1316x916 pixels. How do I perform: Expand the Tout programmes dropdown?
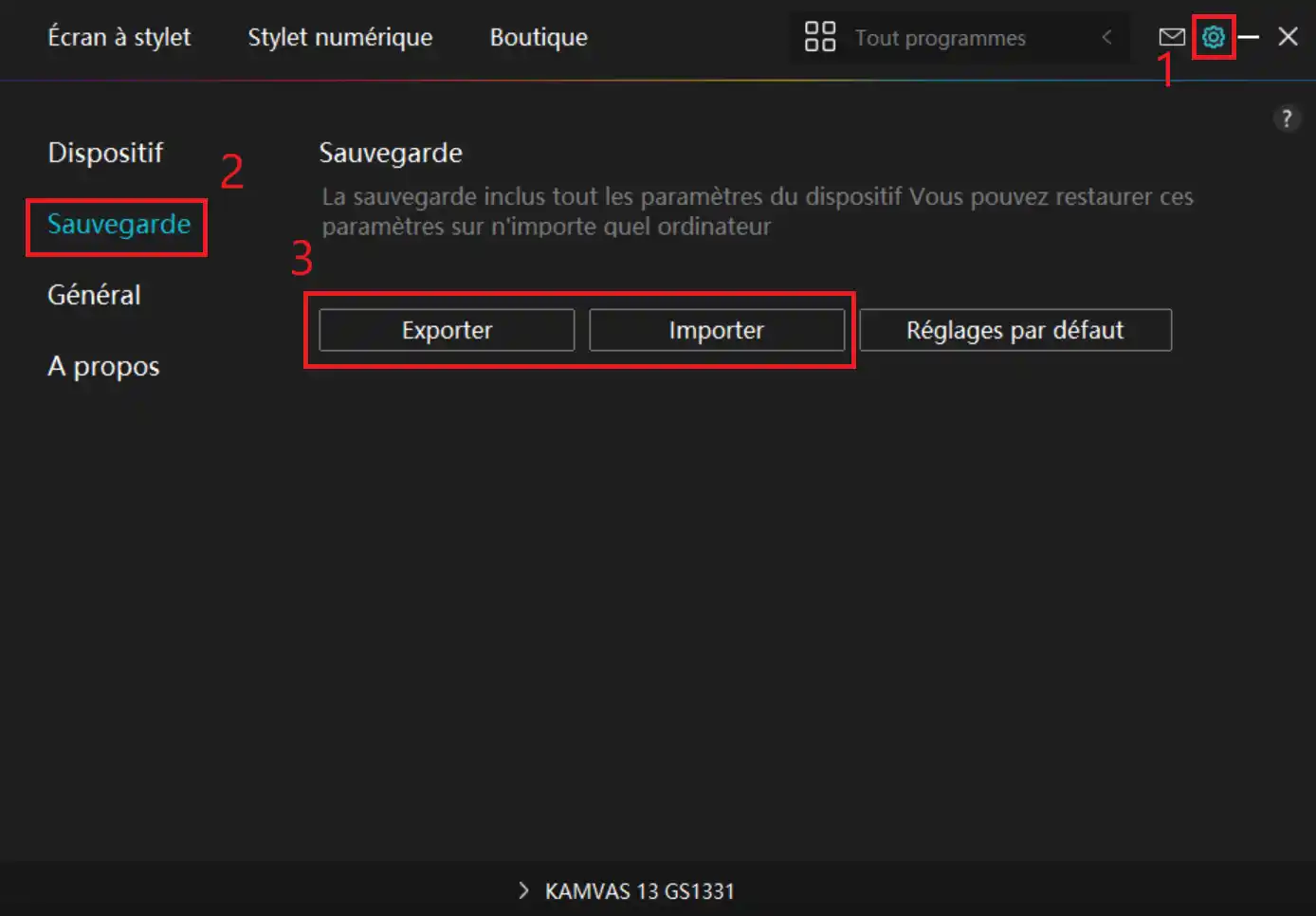click(960, 37)
